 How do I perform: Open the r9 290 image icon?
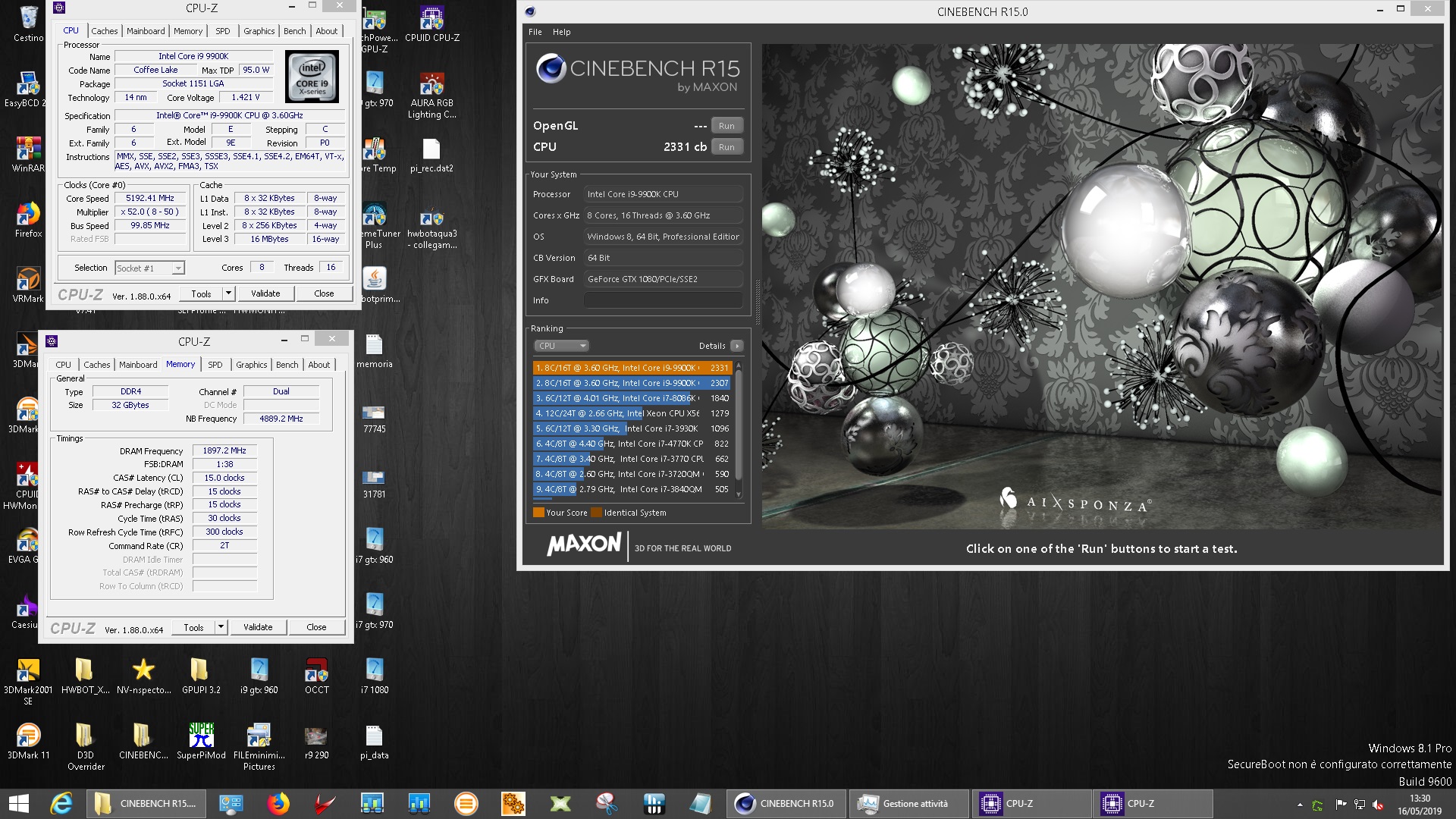click(x=316, y=741)
